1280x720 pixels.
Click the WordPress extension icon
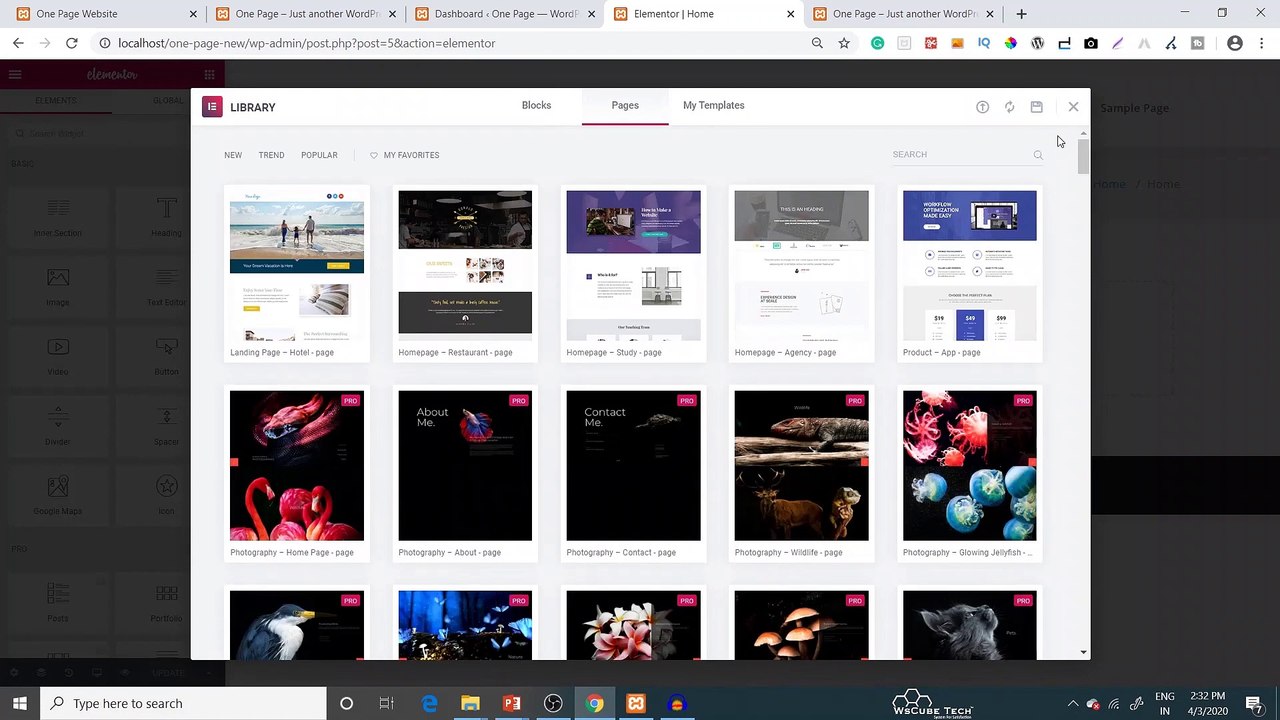[1037, 43]
